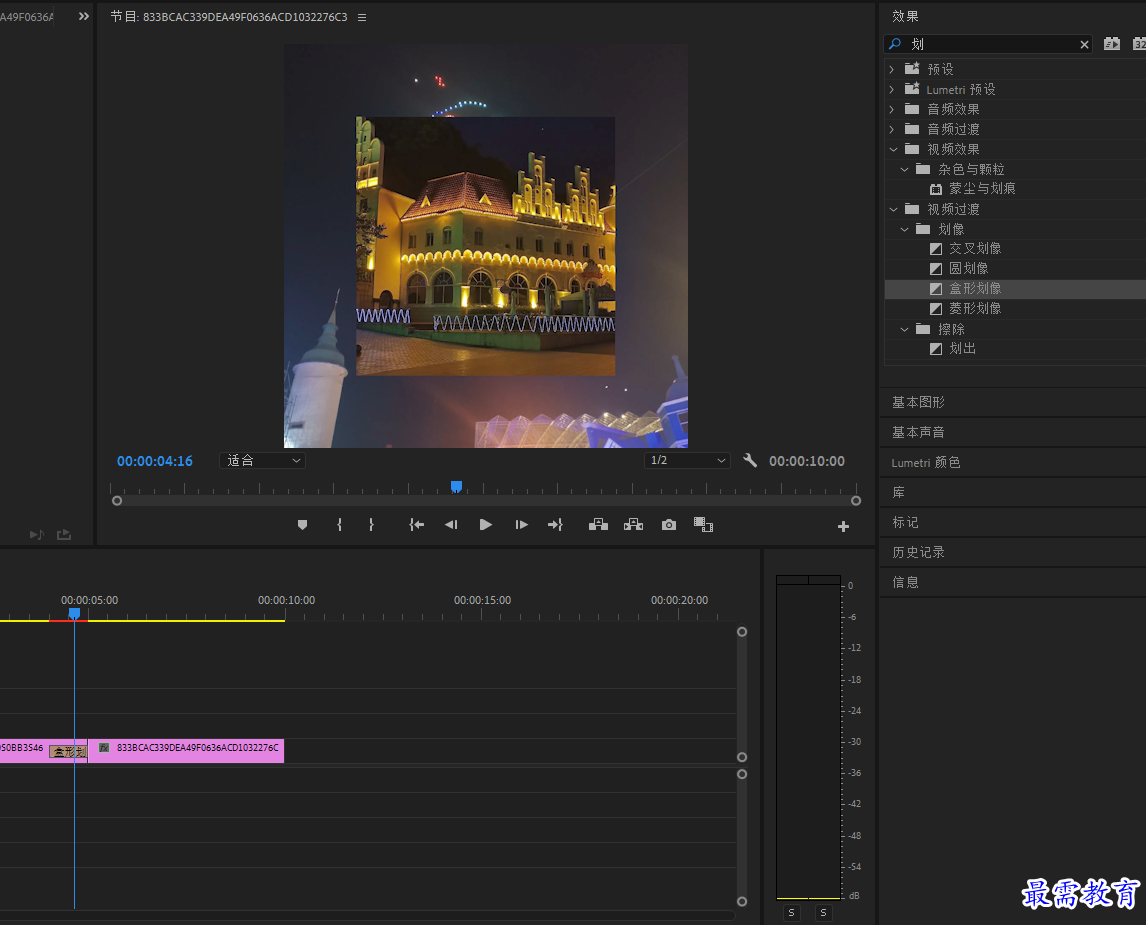Click the video track vertical zoom top handle
The width and height of the screenshot is (1146, 925).
(742, 632)
